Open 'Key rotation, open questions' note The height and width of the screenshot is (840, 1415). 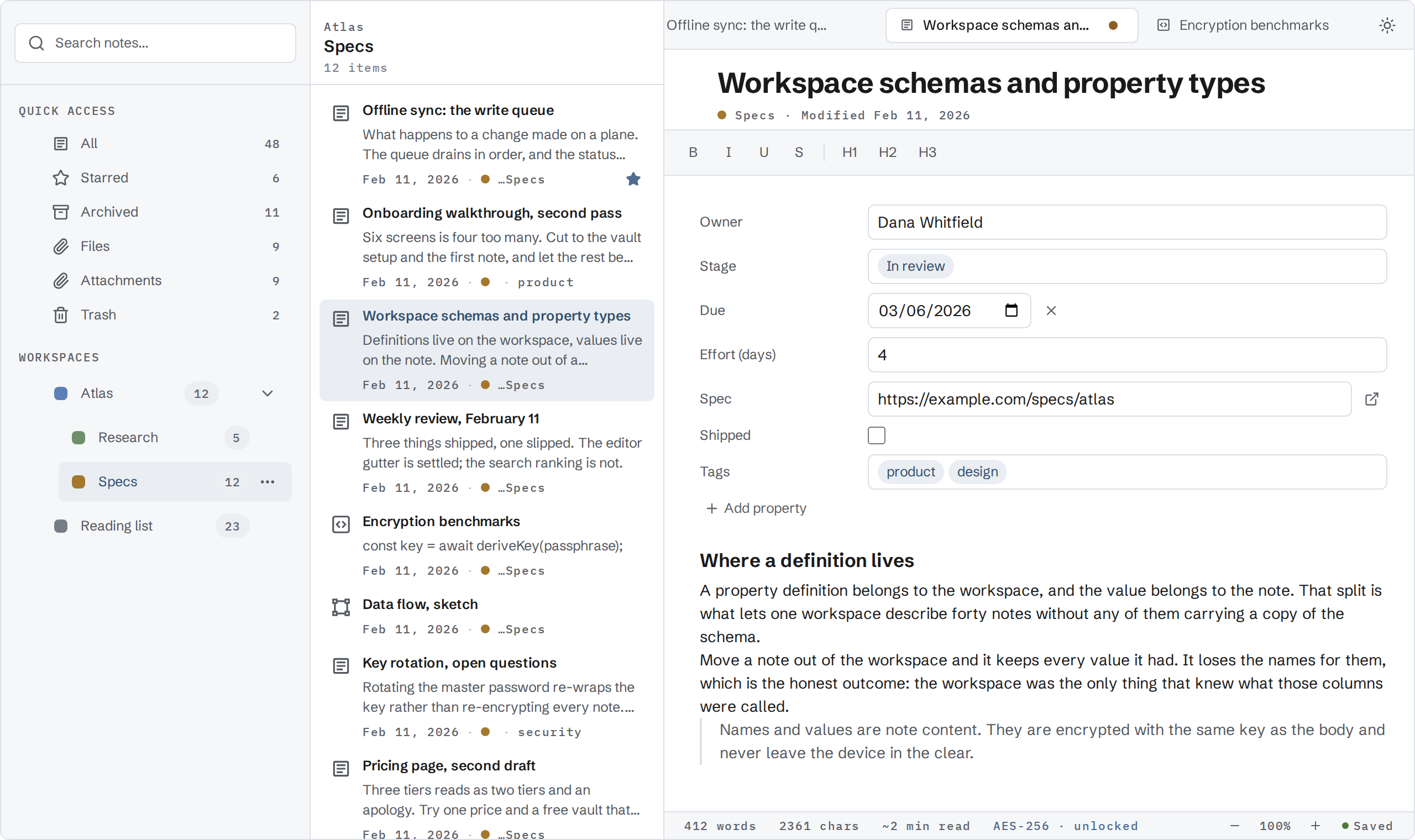pos(487,697)
